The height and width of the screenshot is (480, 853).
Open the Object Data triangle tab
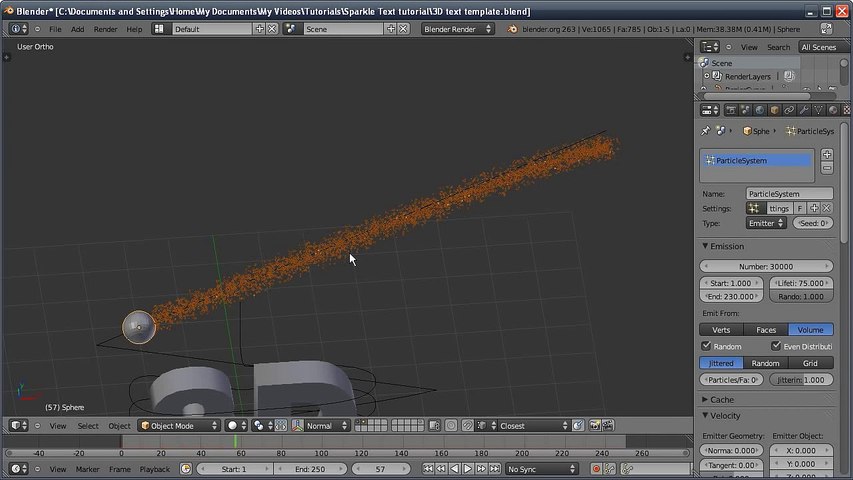click(x=819, y=110)
